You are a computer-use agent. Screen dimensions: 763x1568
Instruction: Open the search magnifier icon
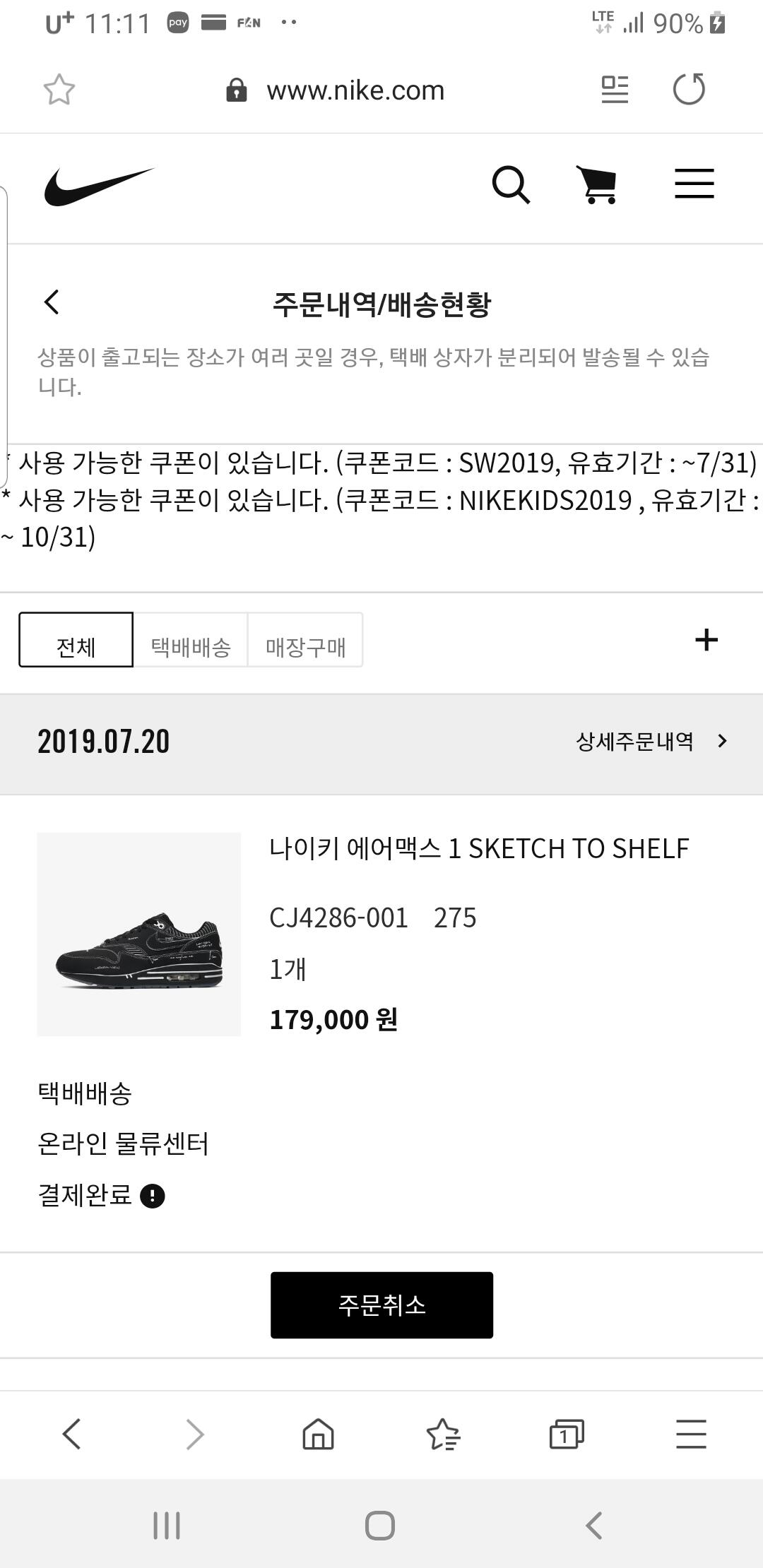click(510, 185)
